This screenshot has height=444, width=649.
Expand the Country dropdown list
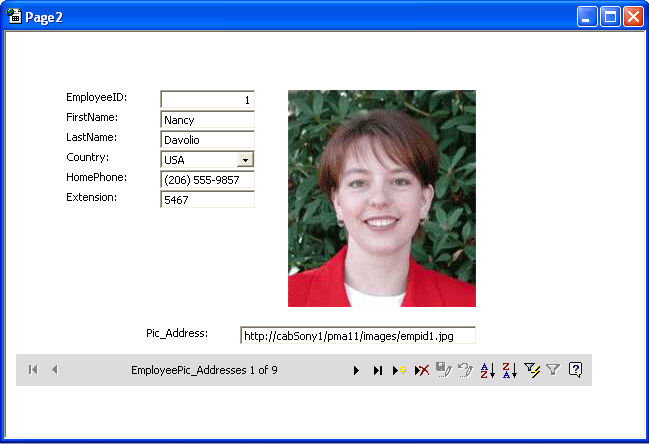point(246,160)
